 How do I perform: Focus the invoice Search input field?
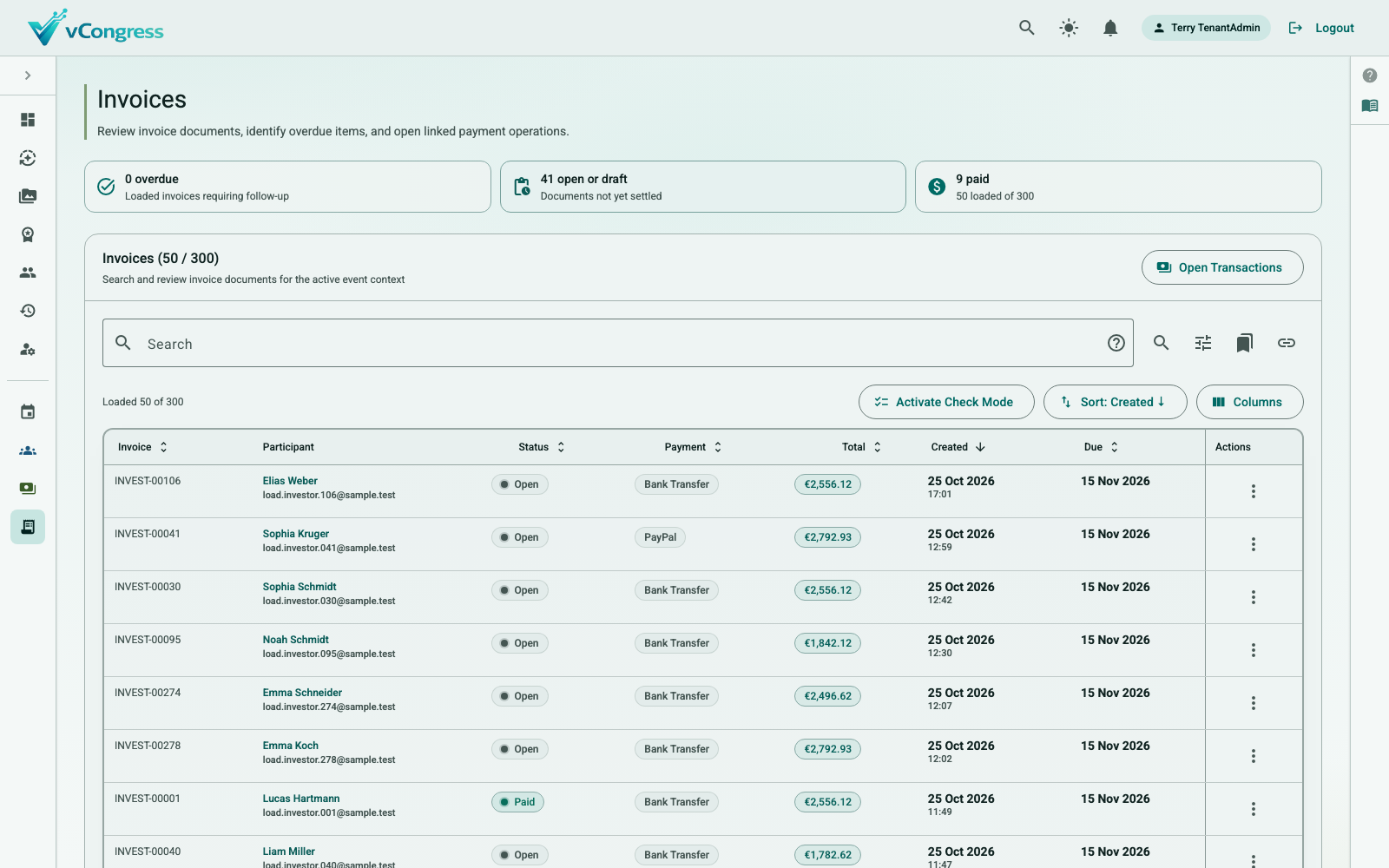coord(618,343)
